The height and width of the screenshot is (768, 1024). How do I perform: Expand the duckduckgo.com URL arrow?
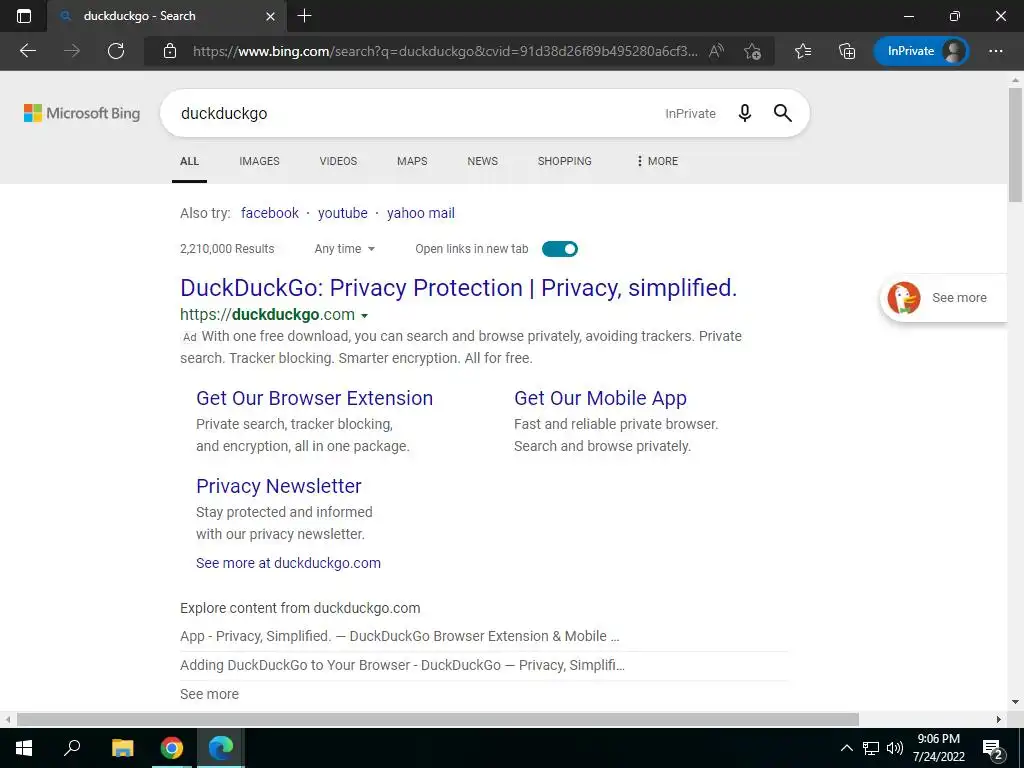tap(364, 316)
